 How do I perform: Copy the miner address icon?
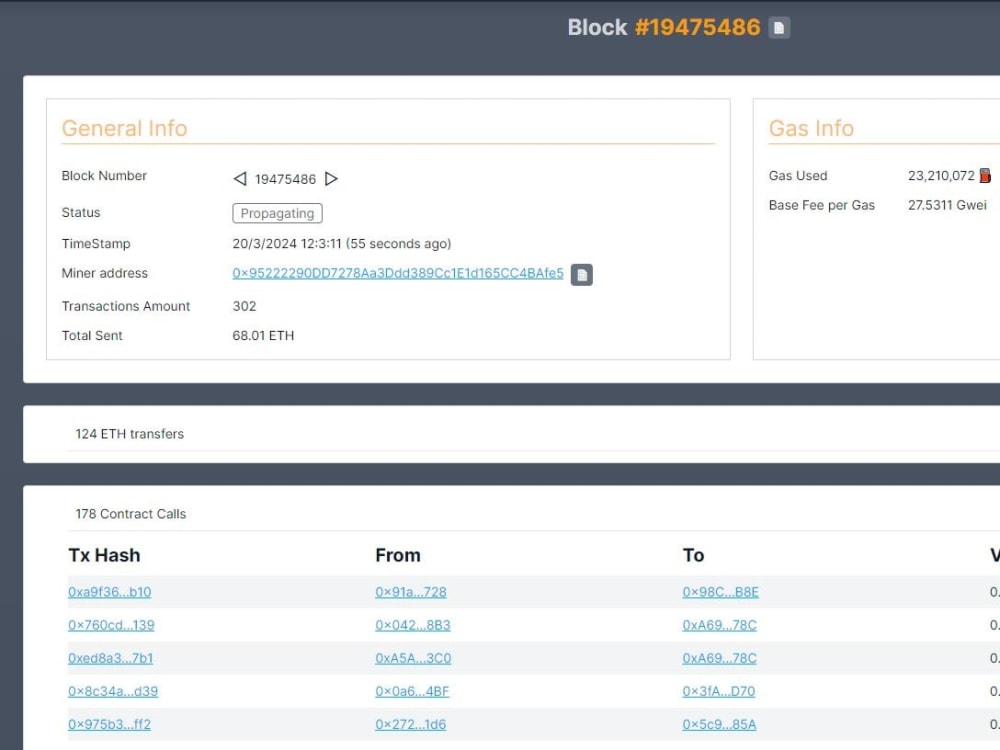(x=581, y=274)
